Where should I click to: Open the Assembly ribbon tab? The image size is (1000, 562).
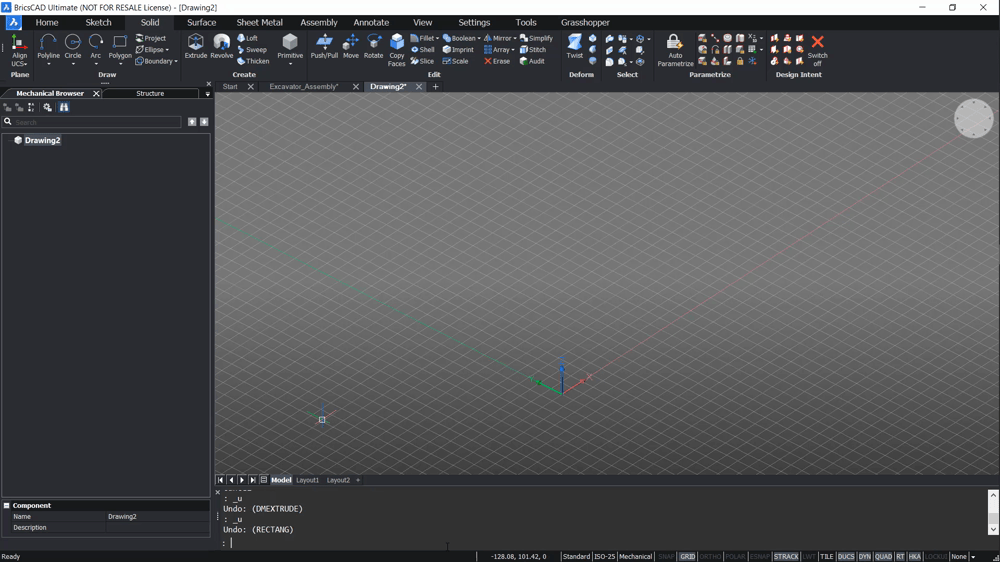click(319, 22)
